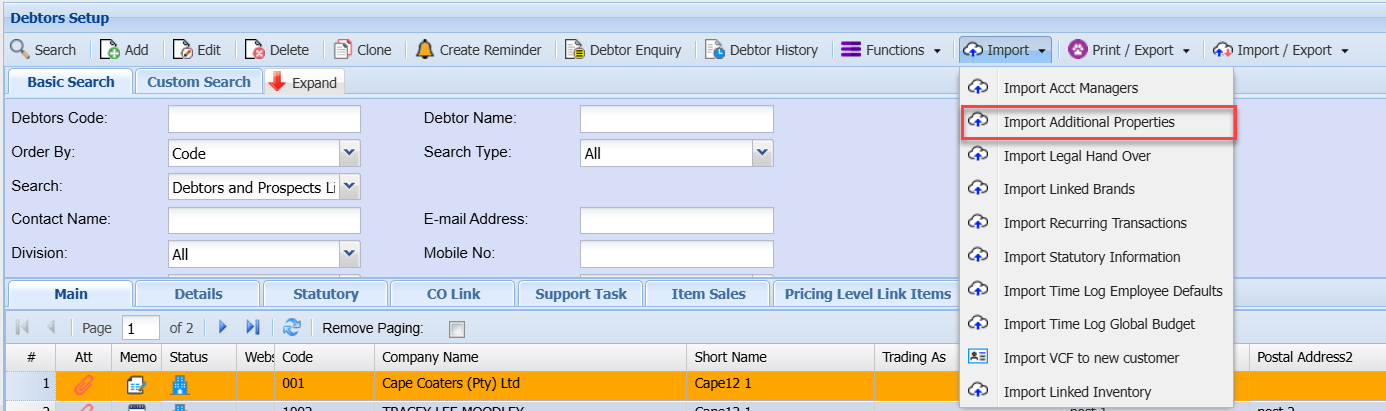The height and width of the screenshot is (411, 1386).
Task: Select Import Additional Properties menu item
Action: 1089,122
